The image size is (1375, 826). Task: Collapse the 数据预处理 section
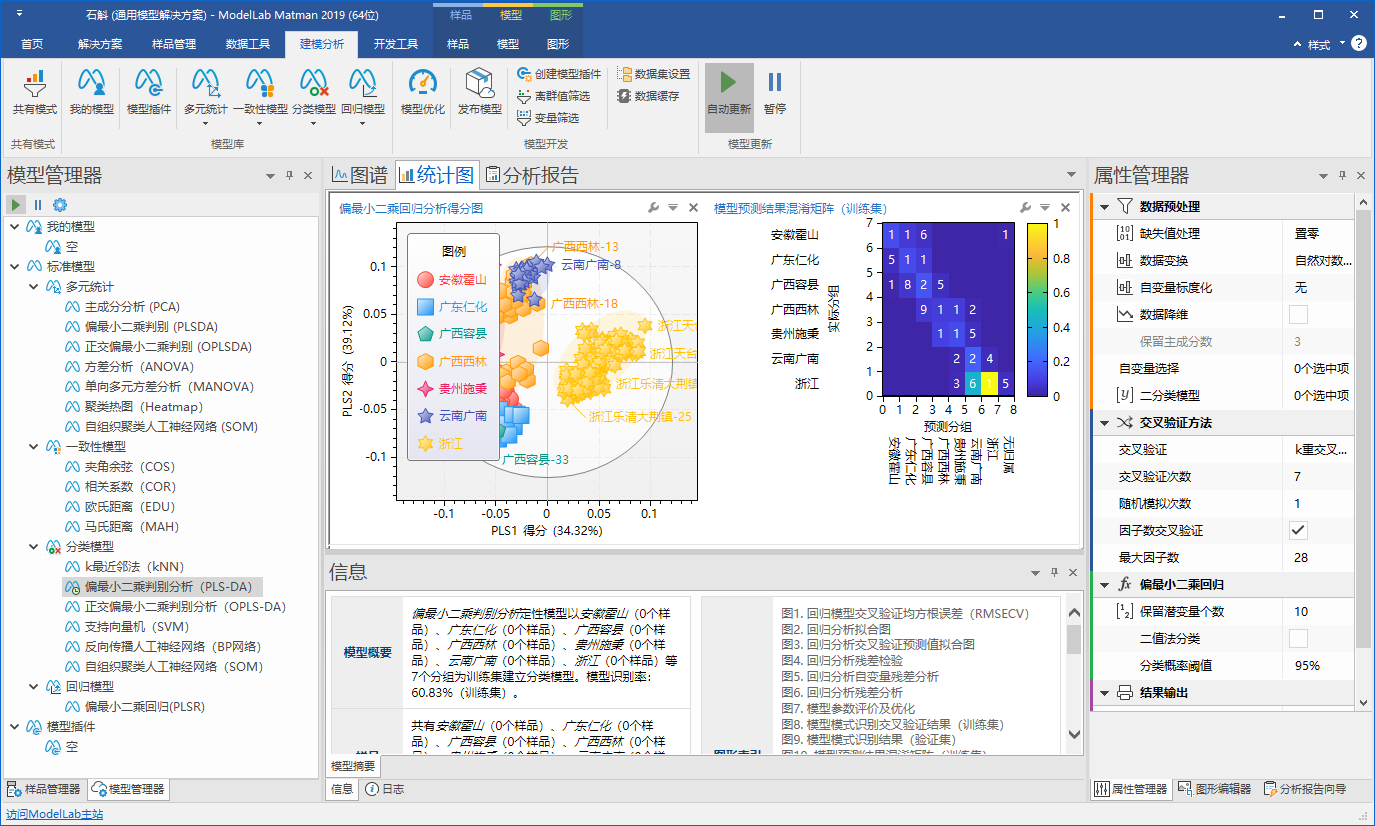(x=1105, y=206)
